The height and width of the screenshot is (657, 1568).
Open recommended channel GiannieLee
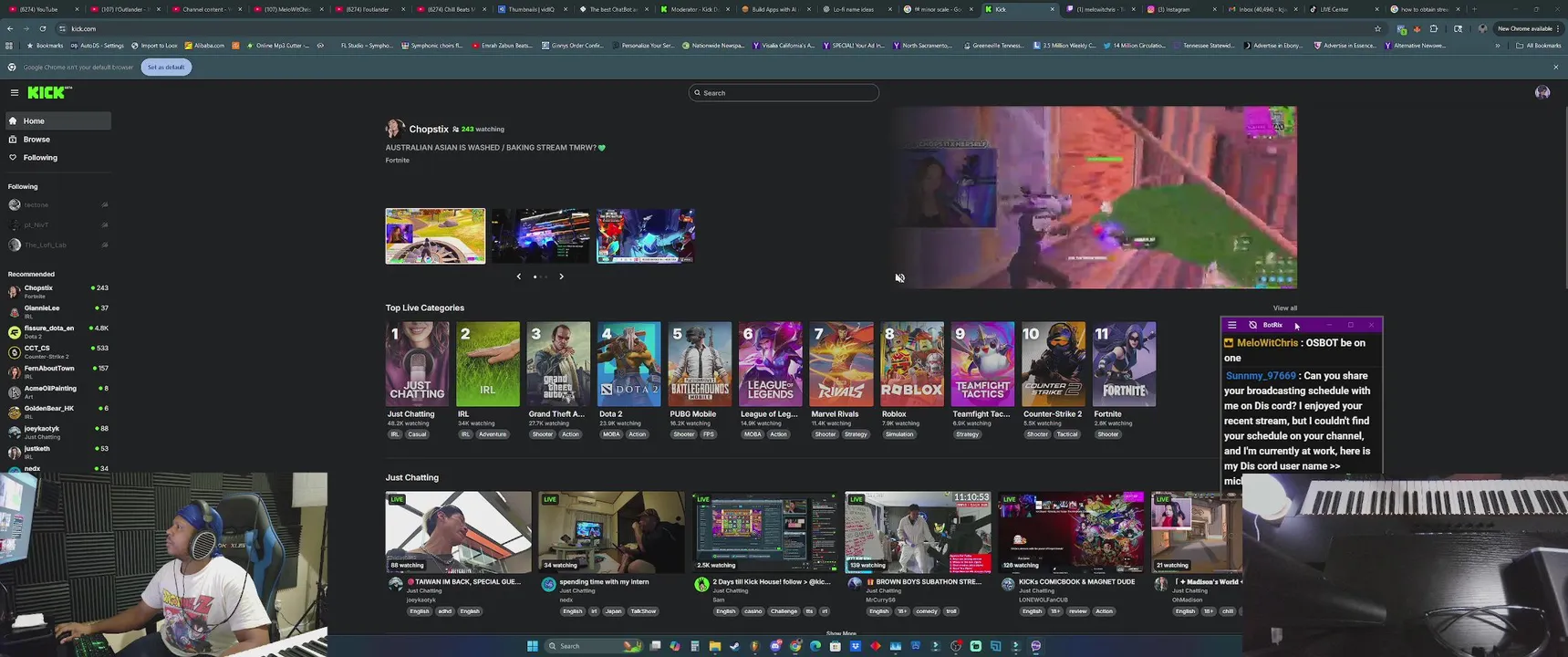(x=57, y=311)
